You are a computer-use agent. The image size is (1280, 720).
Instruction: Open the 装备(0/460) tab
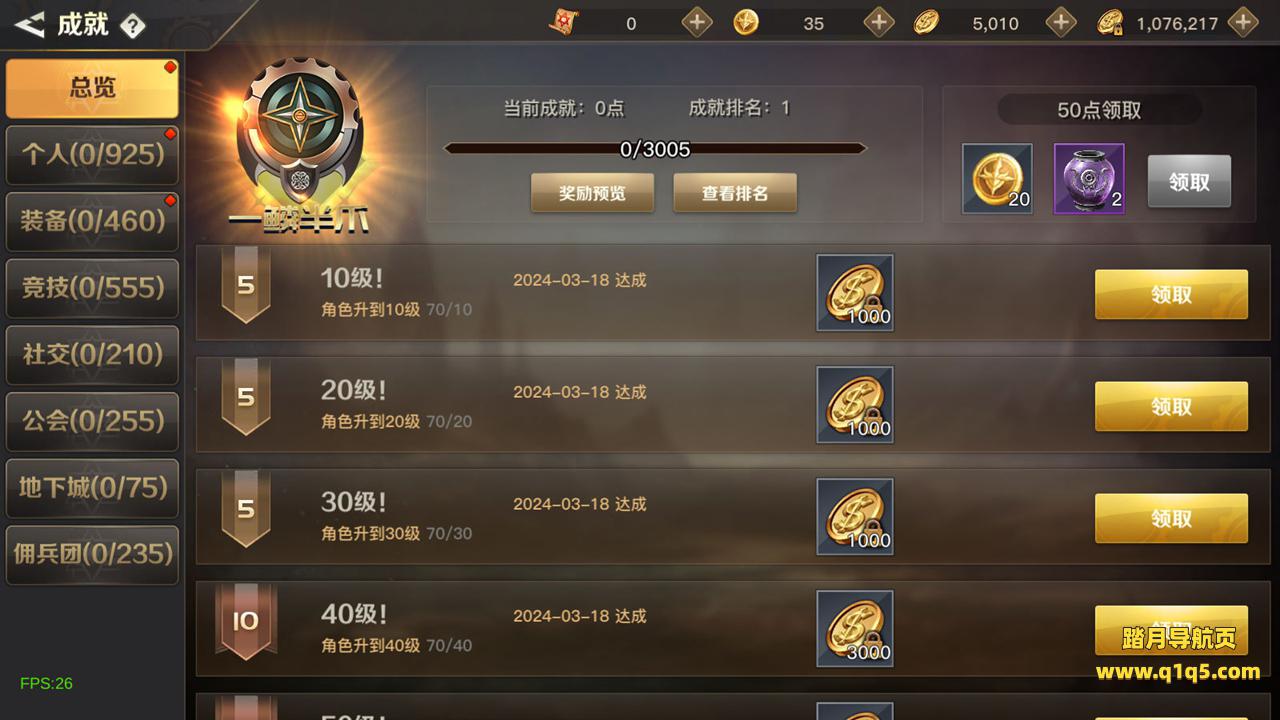click(x=92, y=221)
